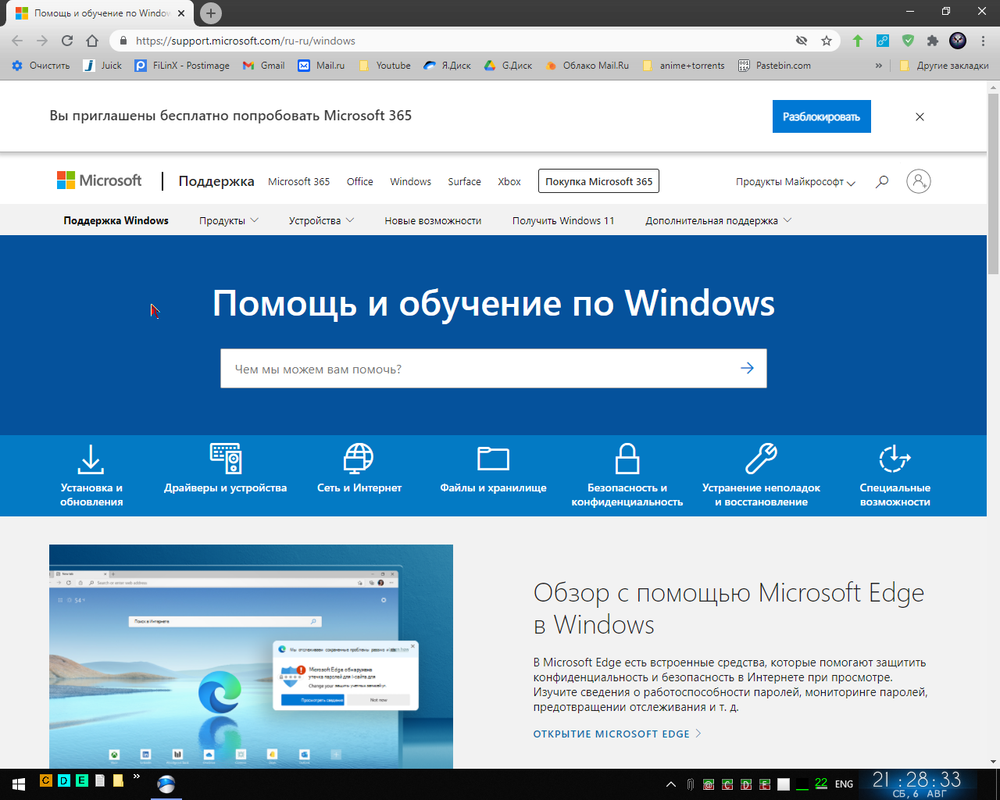Open drive D shortcut in the taskbar

(x=64, y=780)
